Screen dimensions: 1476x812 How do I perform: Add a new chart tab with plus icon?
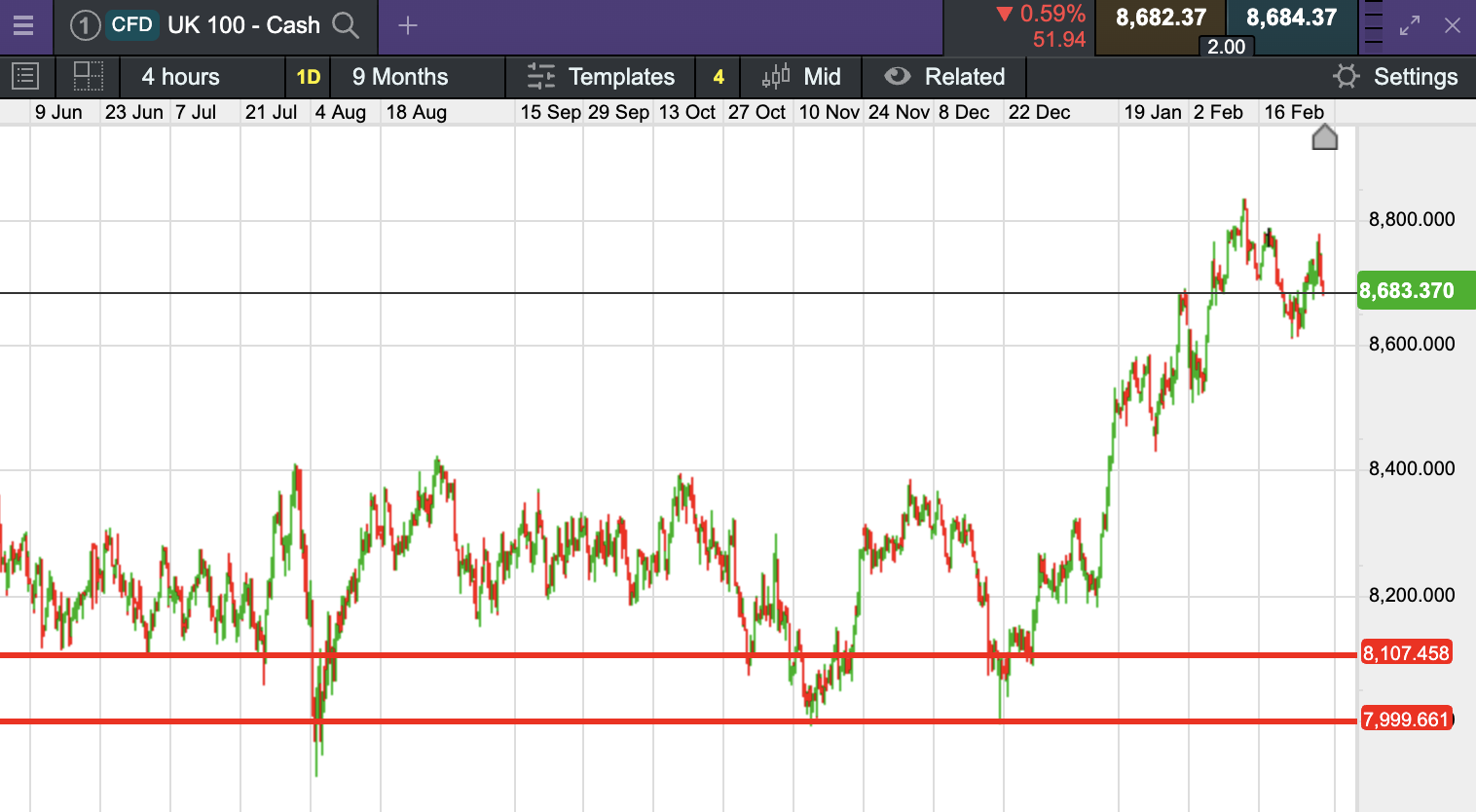coord(408,25)
